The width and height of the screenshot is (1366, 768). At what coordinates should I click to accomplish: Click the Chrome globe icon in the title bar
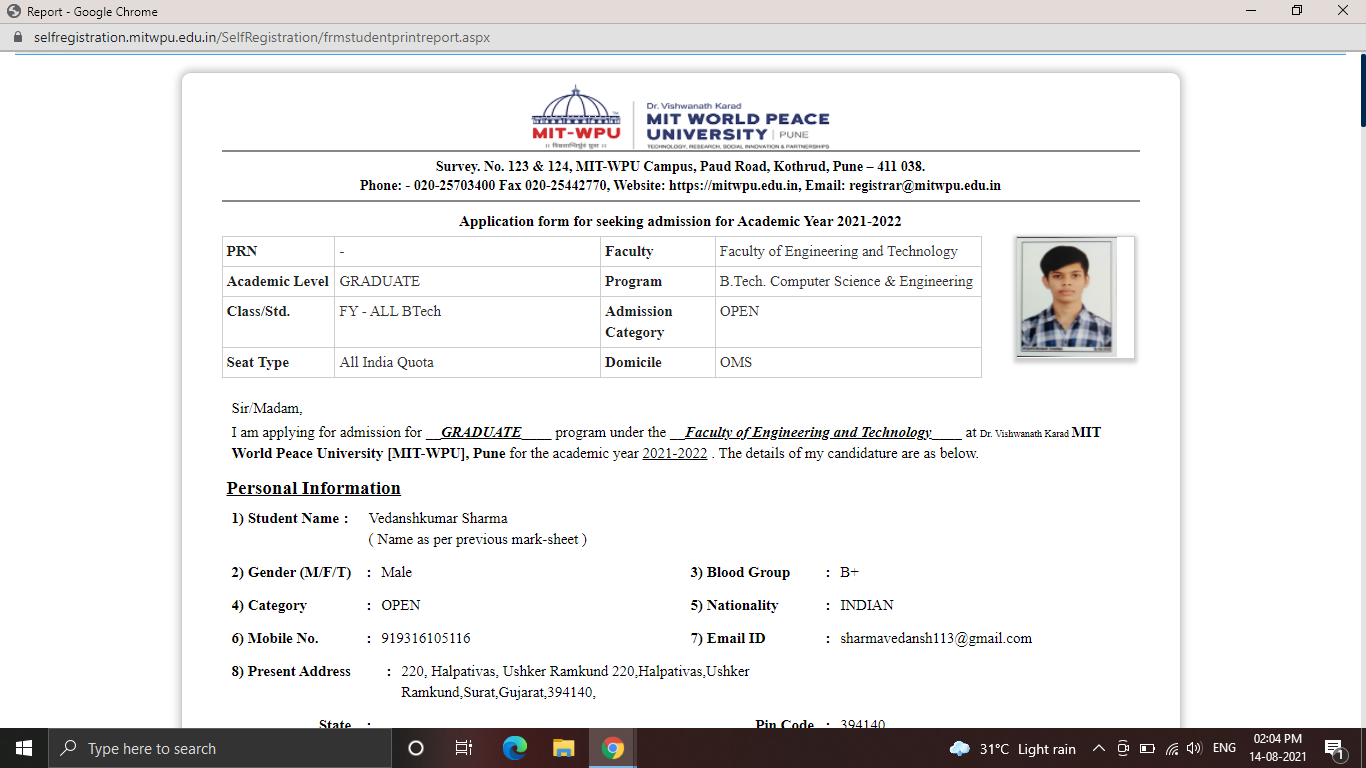coord(13,11)
